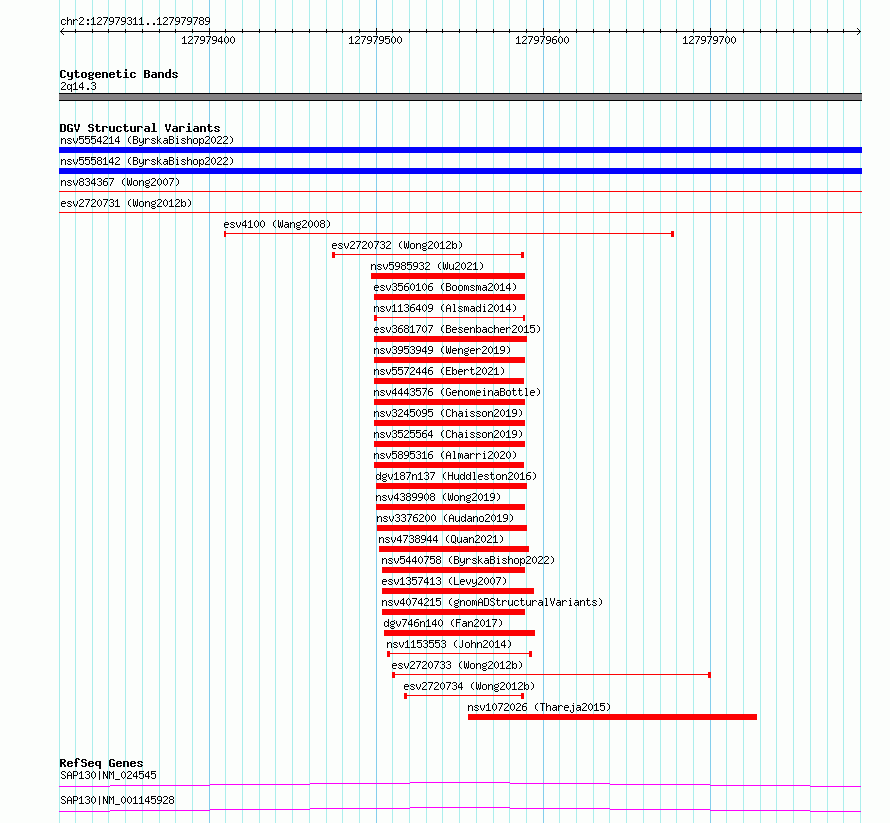Image resolution: width=890 pixels, height=823 pixels.
Task: Click the 127979600 ruler tick label
Action: pos(542,40)
